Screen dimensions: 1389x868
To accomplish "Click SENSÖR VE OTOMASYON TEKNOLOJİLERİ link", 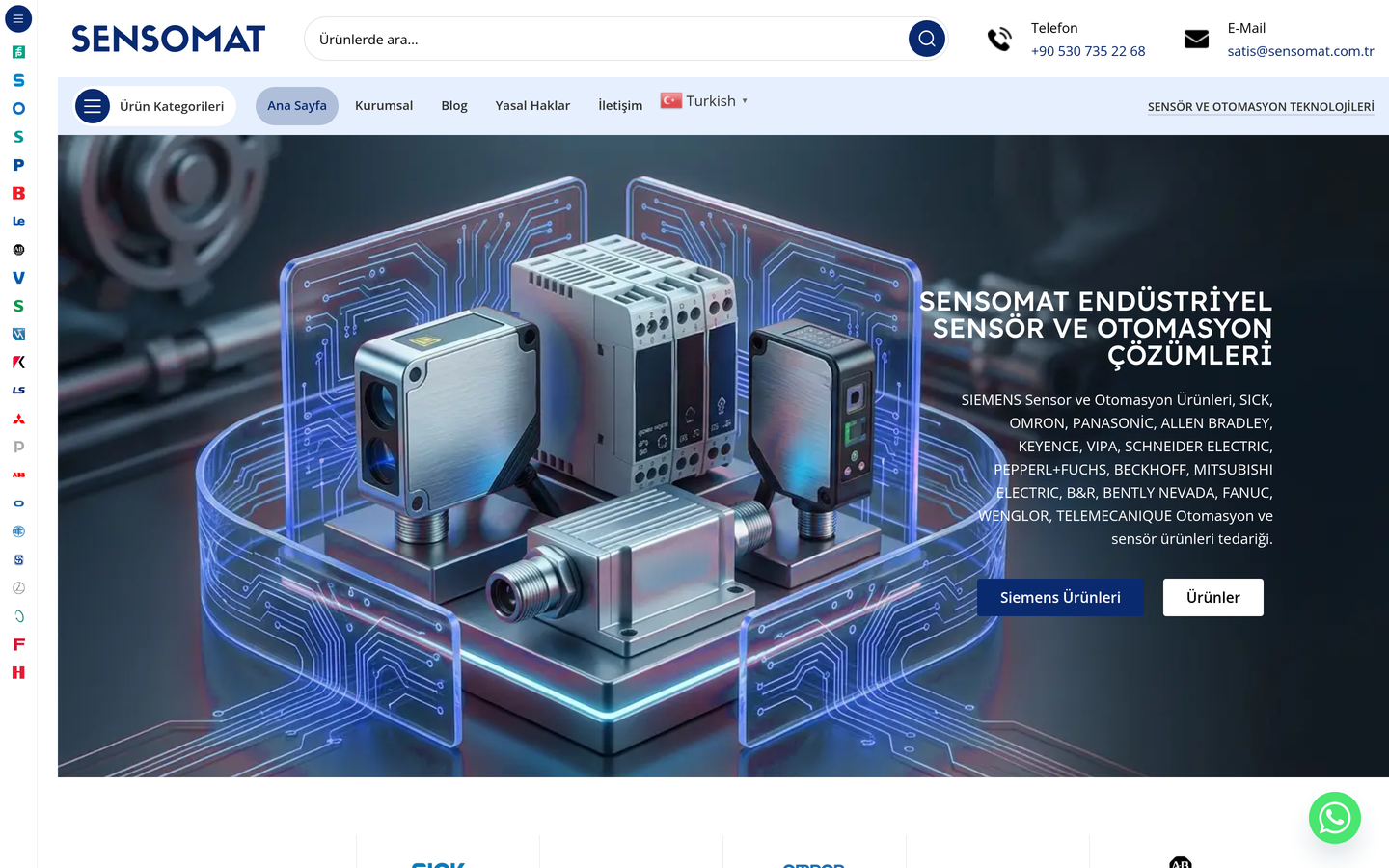I will pyautogui.click(x=1261, y=107).
